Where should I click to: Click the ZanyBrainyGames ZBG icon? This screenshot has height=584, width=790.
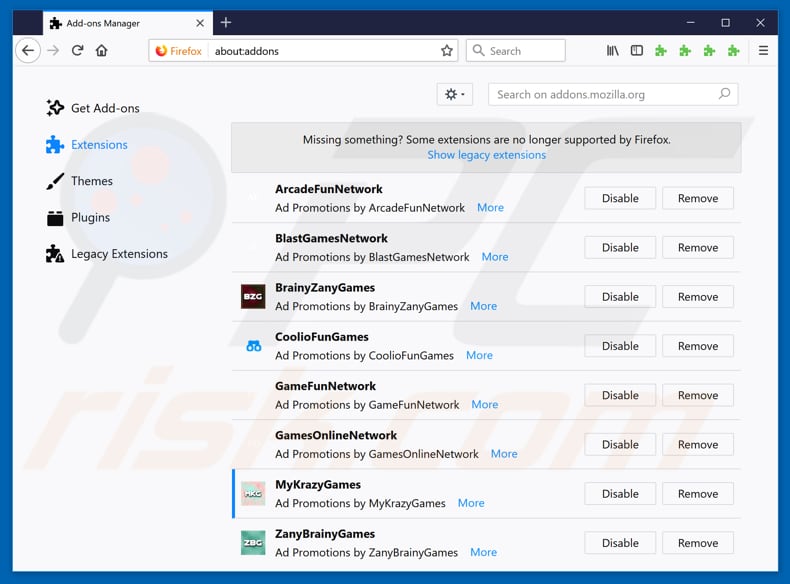pos(253,543)
